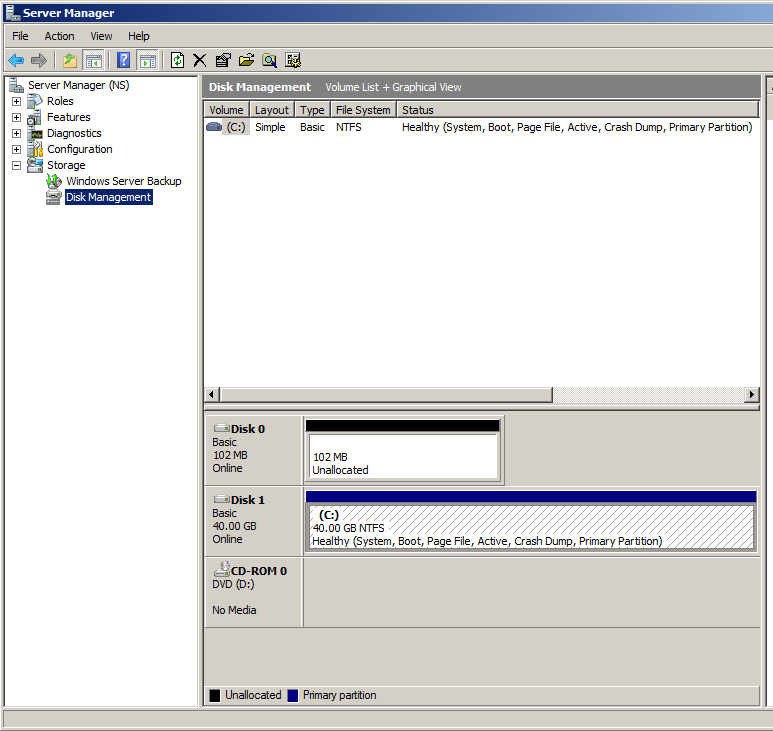The height and width of the screenshot is (731, 773).
Task: Click the disk settings wizard toolbar icon
Action: 293,61
